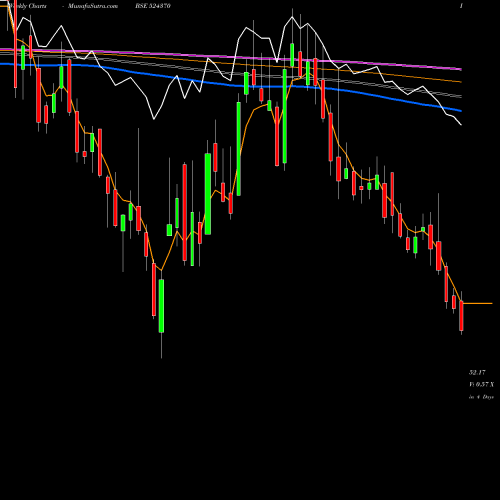Click the 'MunafaSutra.com' label
500x500 pixels.
[93, 6]
